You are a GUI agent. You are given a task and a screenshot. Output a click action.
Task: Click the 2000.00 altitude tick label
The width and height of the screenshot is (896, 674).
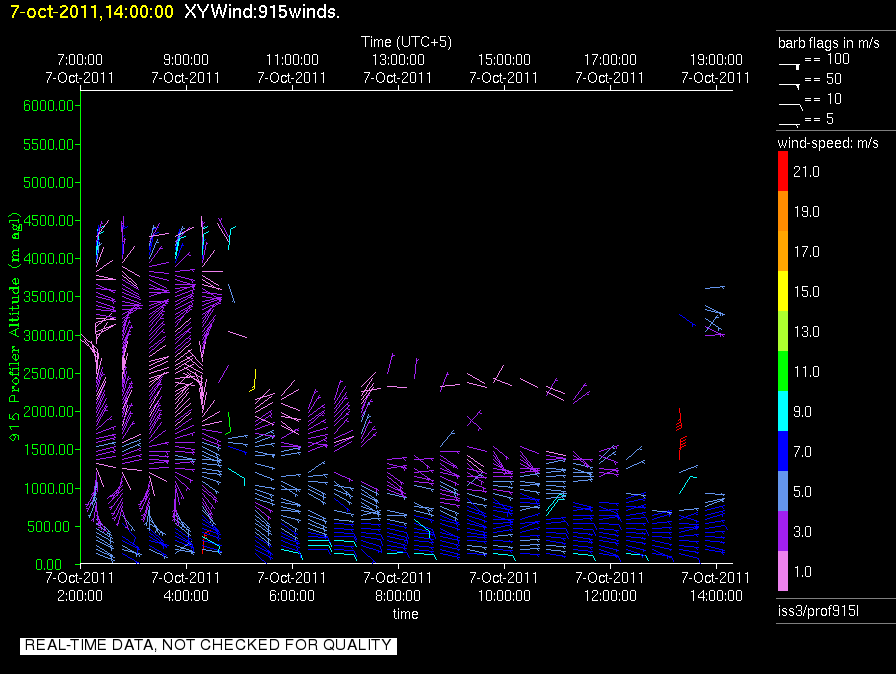click(x=49, y=412)
